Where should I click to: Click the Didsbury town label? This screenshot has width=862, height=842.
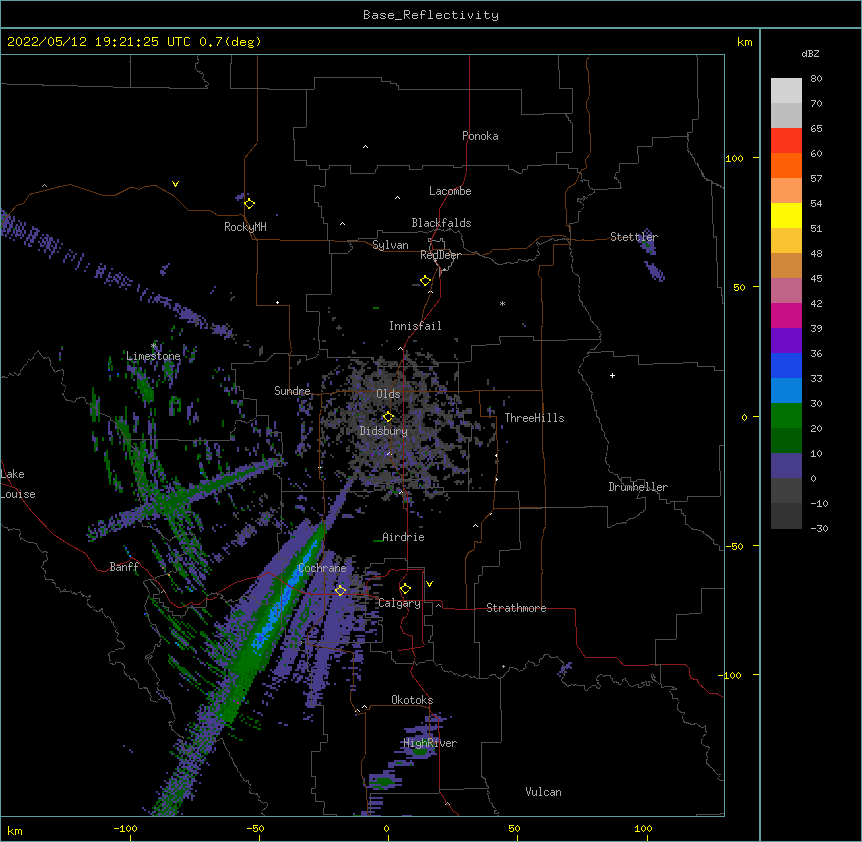coord(384,431)
